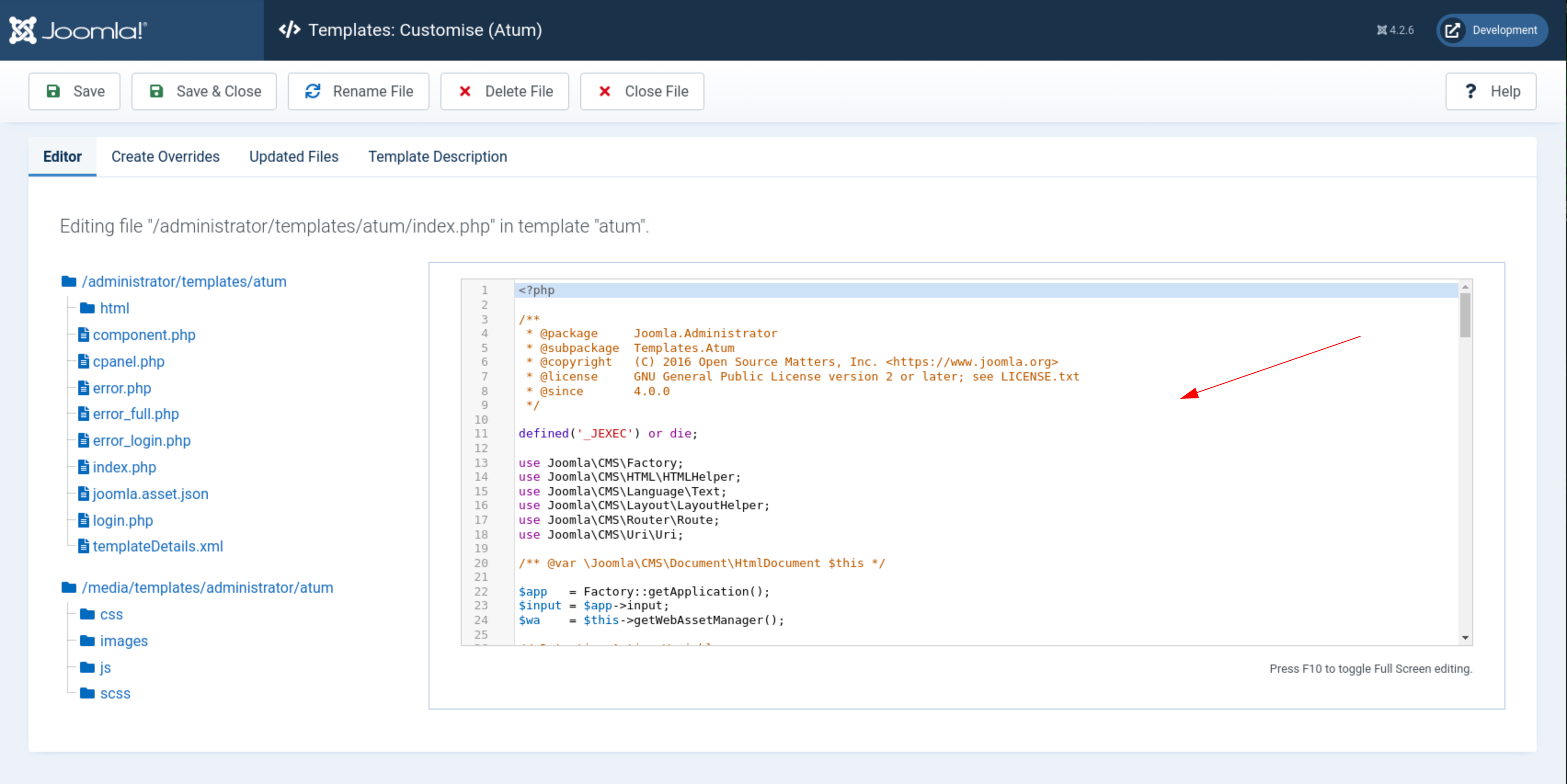Click the Joomla version 4.2.6 indicator
Viewport: 1567px width, 784px height.
click(x=1395, y=30)
